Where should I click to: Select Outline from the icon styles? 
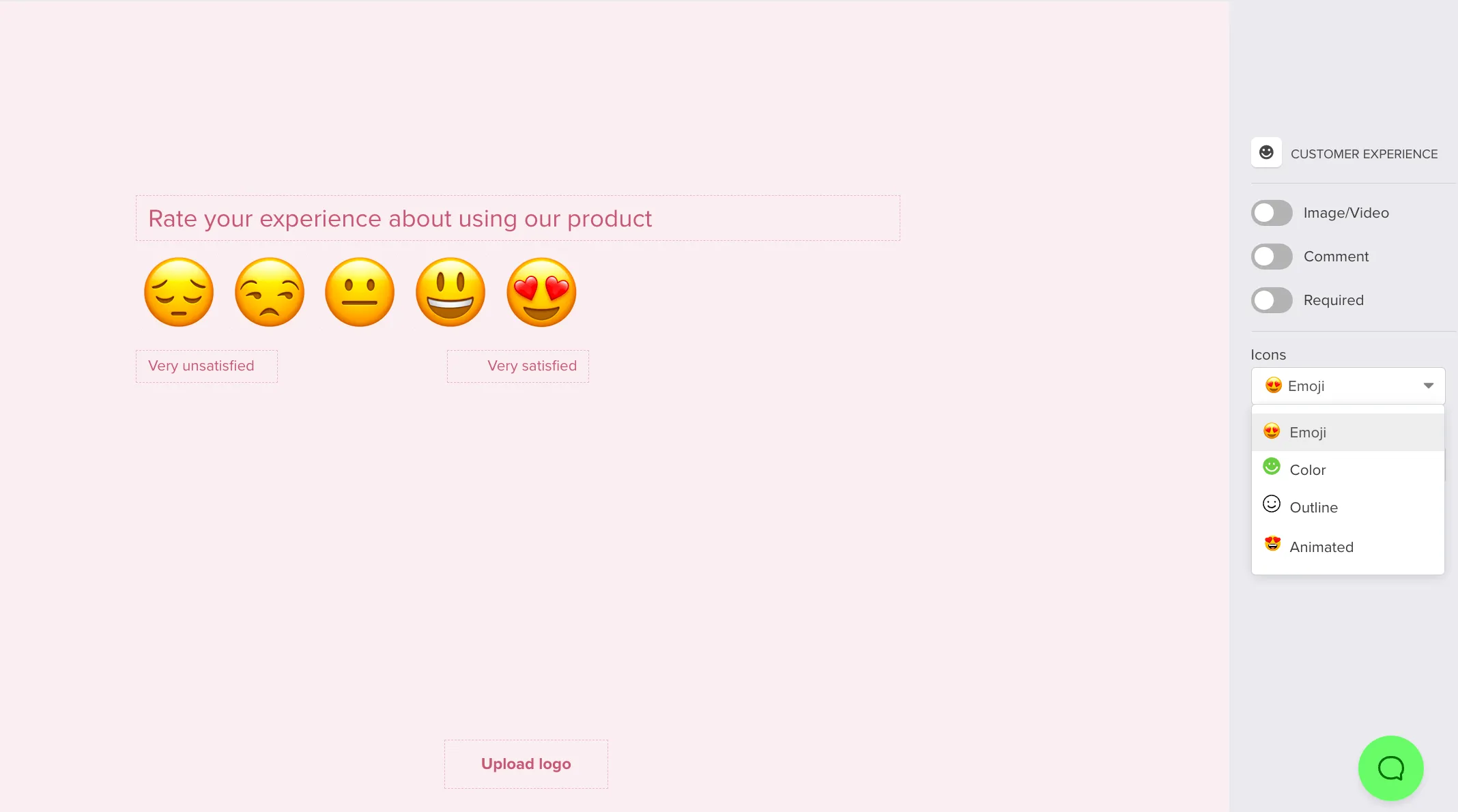1314,507
